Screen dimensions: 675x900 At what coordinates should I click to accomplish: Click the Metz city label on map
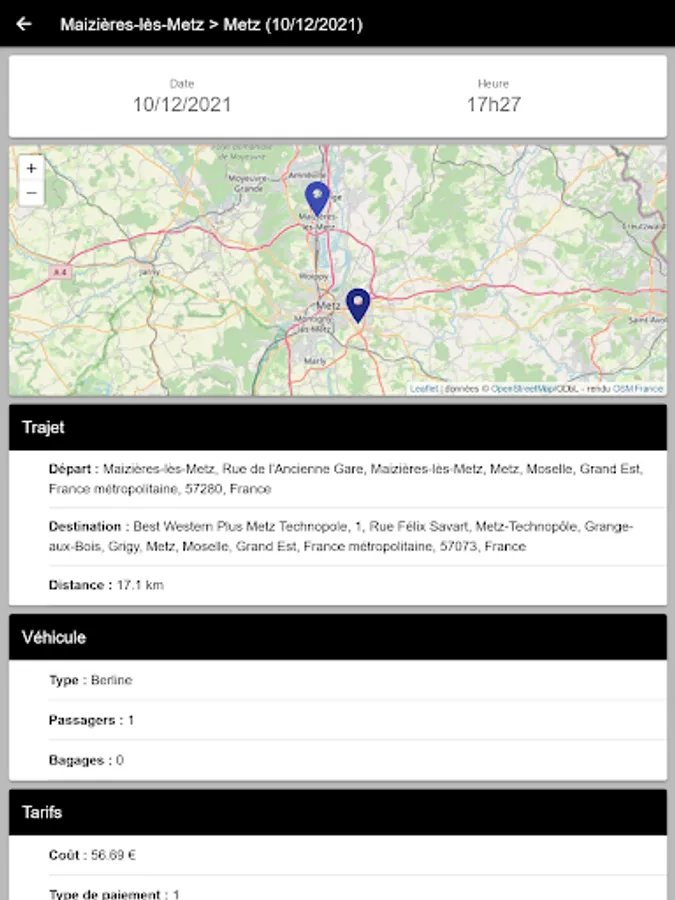328,305
